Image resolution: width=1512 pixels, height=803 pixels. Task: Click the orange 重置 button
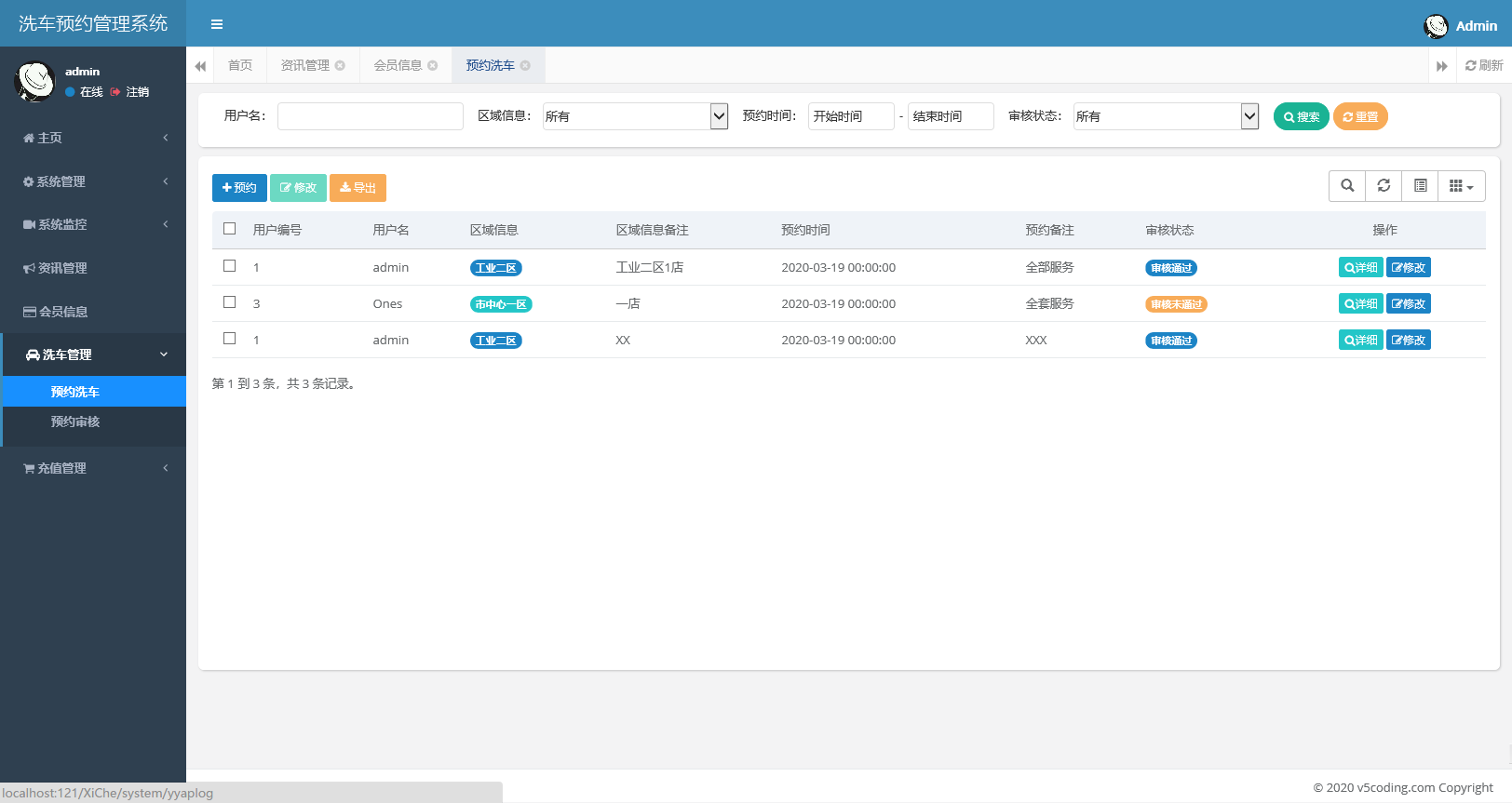1360,116
